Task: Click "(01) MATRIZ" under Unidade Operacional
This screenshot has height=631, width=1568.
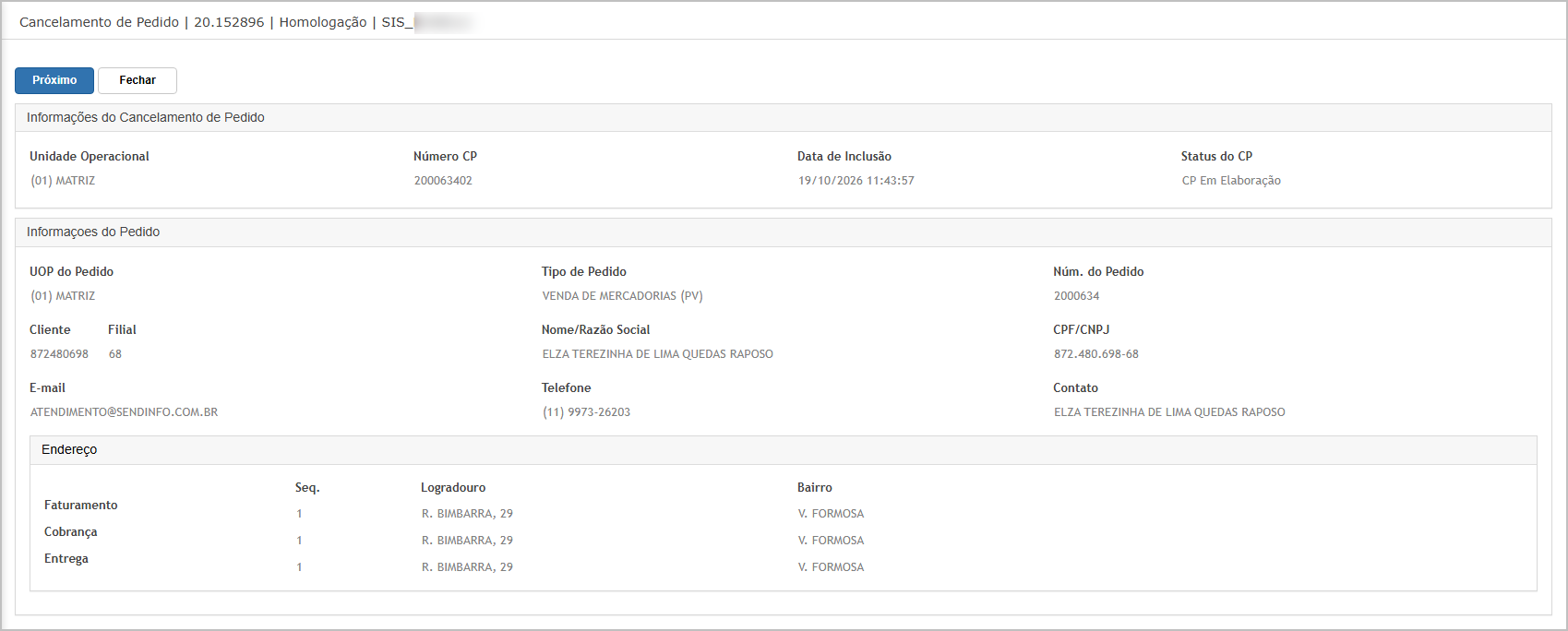Action: pyautogui.click(x=63, y=181)
